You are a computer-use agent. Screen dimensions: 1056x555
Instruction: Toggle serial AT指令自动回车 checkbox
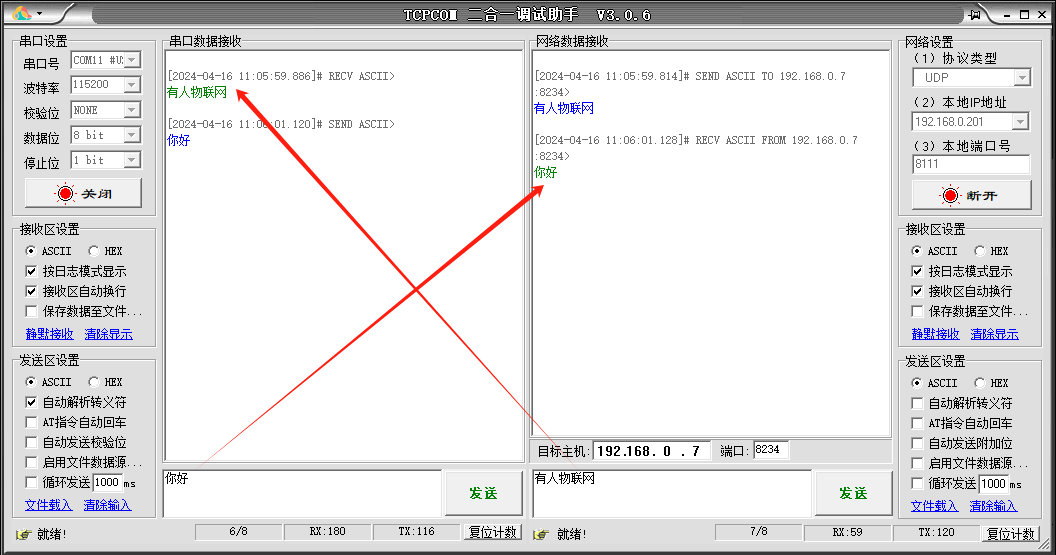(x=31, y=422)
